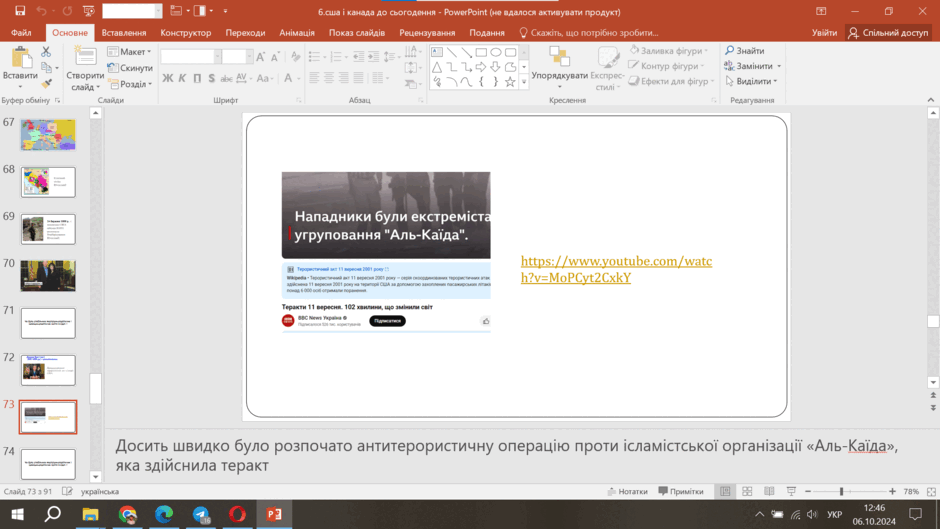Open the Виділити selection dropdown
Image resolution: width=940 pixels, height=529 pixels.
[751, 81]
